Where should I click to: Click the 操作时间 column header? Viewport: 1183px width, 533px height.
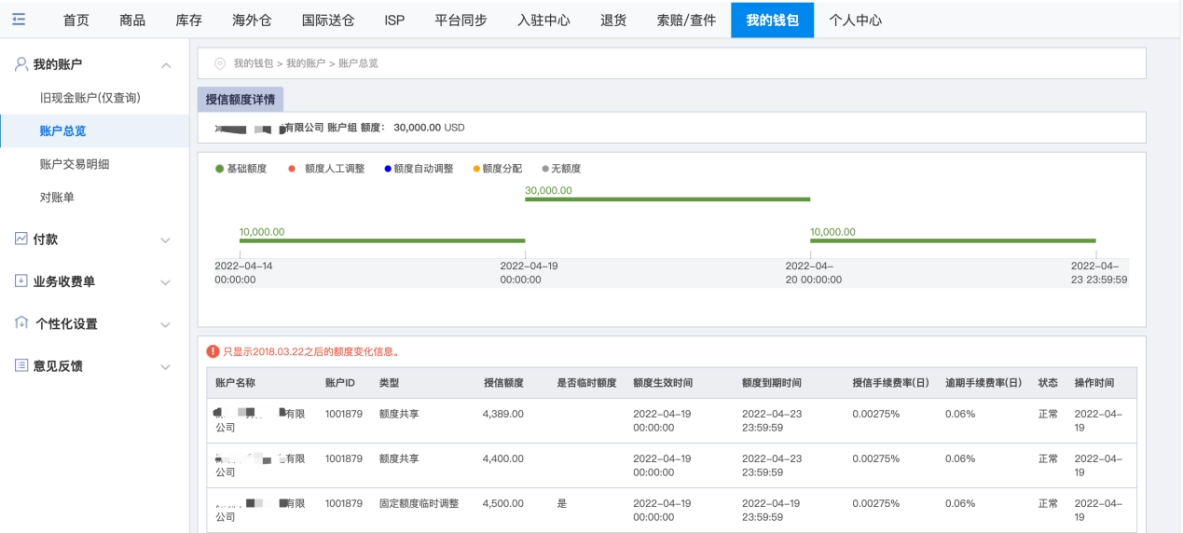click(x=1094, y=383)
